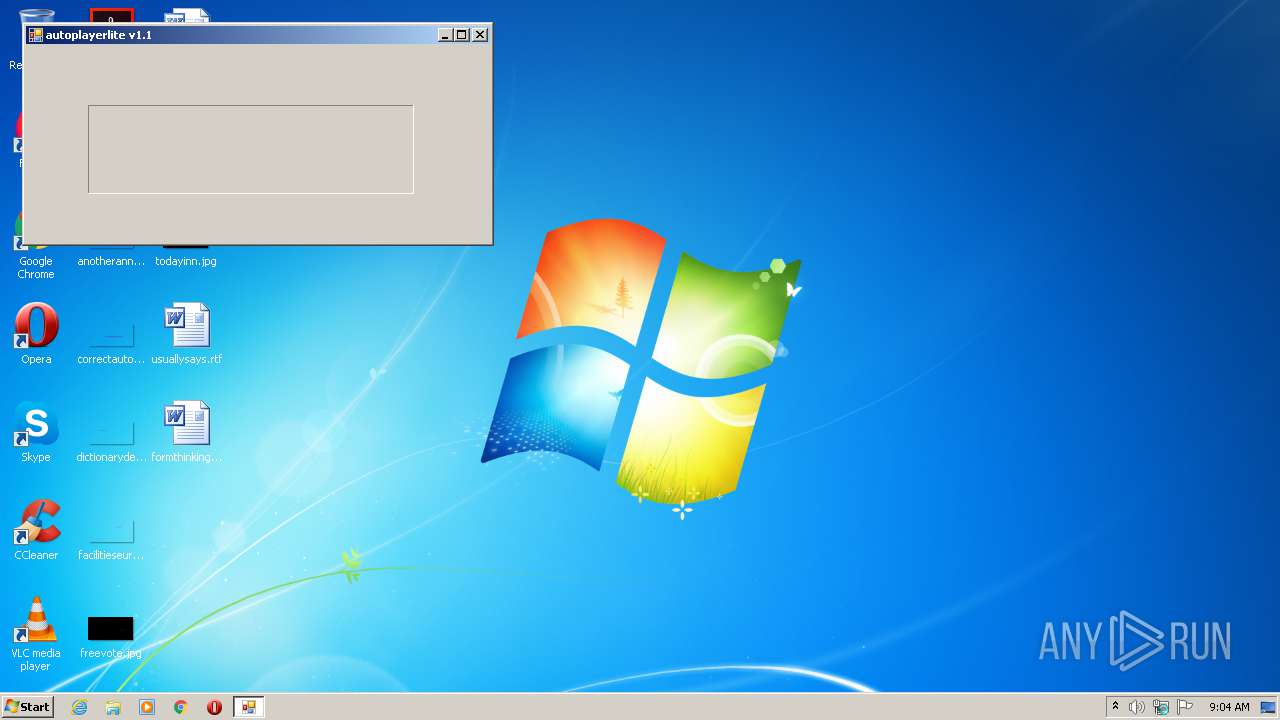Open the Start menu
The width and height of the screenshot is (1280, 720).
point(27,707)
